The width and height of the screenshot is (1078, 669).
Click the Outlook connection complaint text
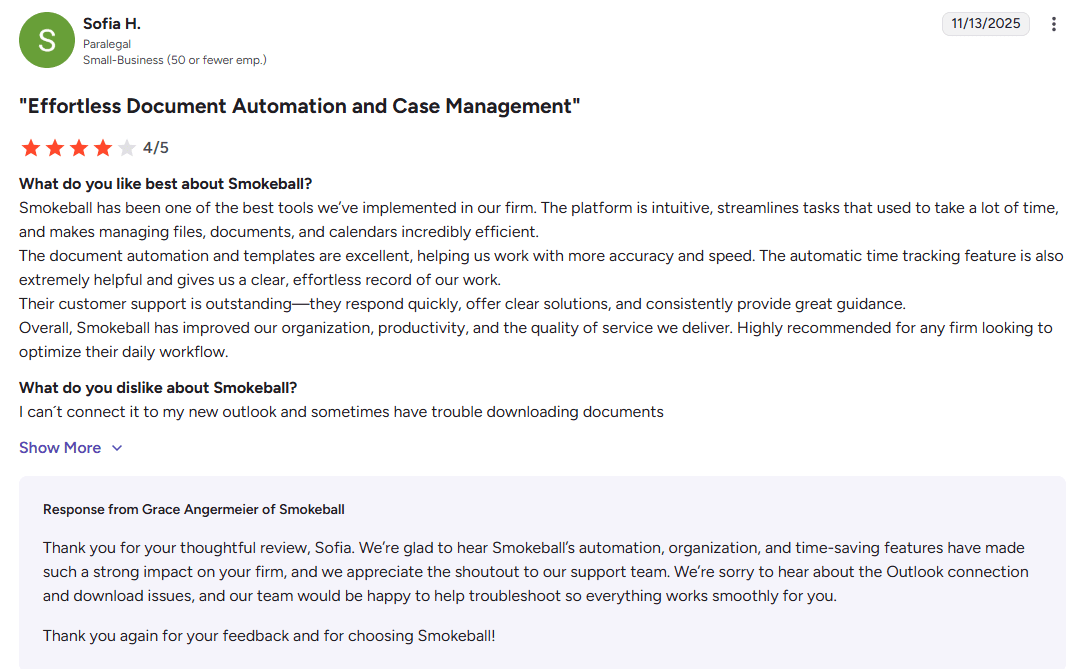pyautogui.click(x=341, y=412)
